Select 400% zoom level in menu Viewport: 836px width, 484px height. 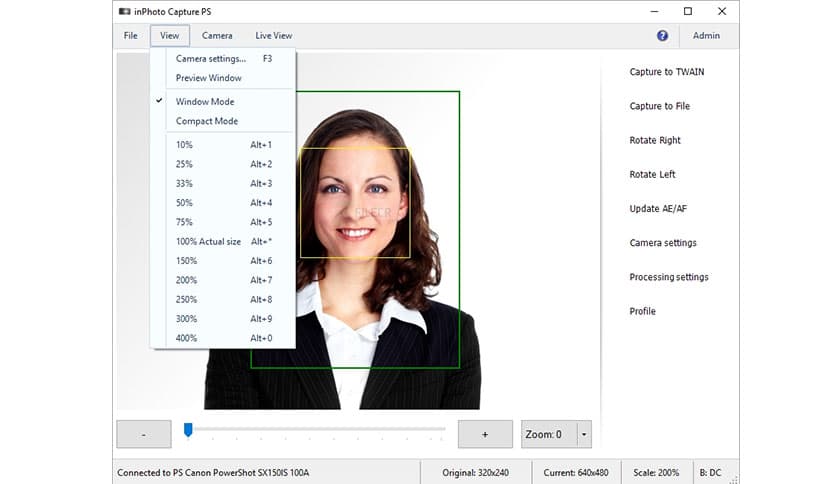point(186,338)
